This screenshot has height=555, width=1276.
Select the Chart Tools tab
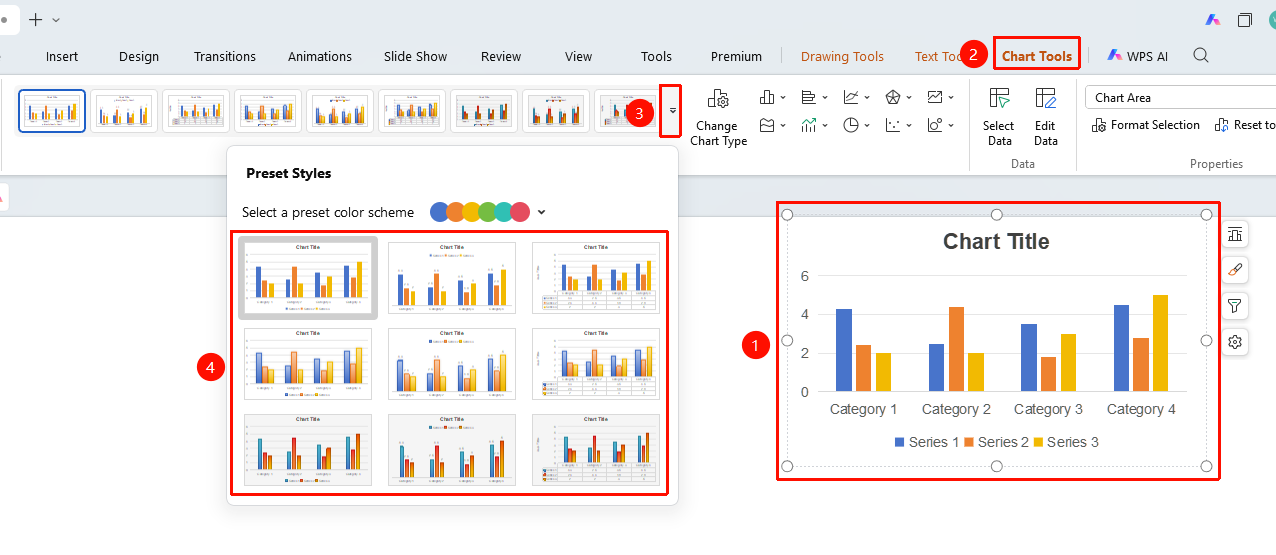[x=1037, y=56]
